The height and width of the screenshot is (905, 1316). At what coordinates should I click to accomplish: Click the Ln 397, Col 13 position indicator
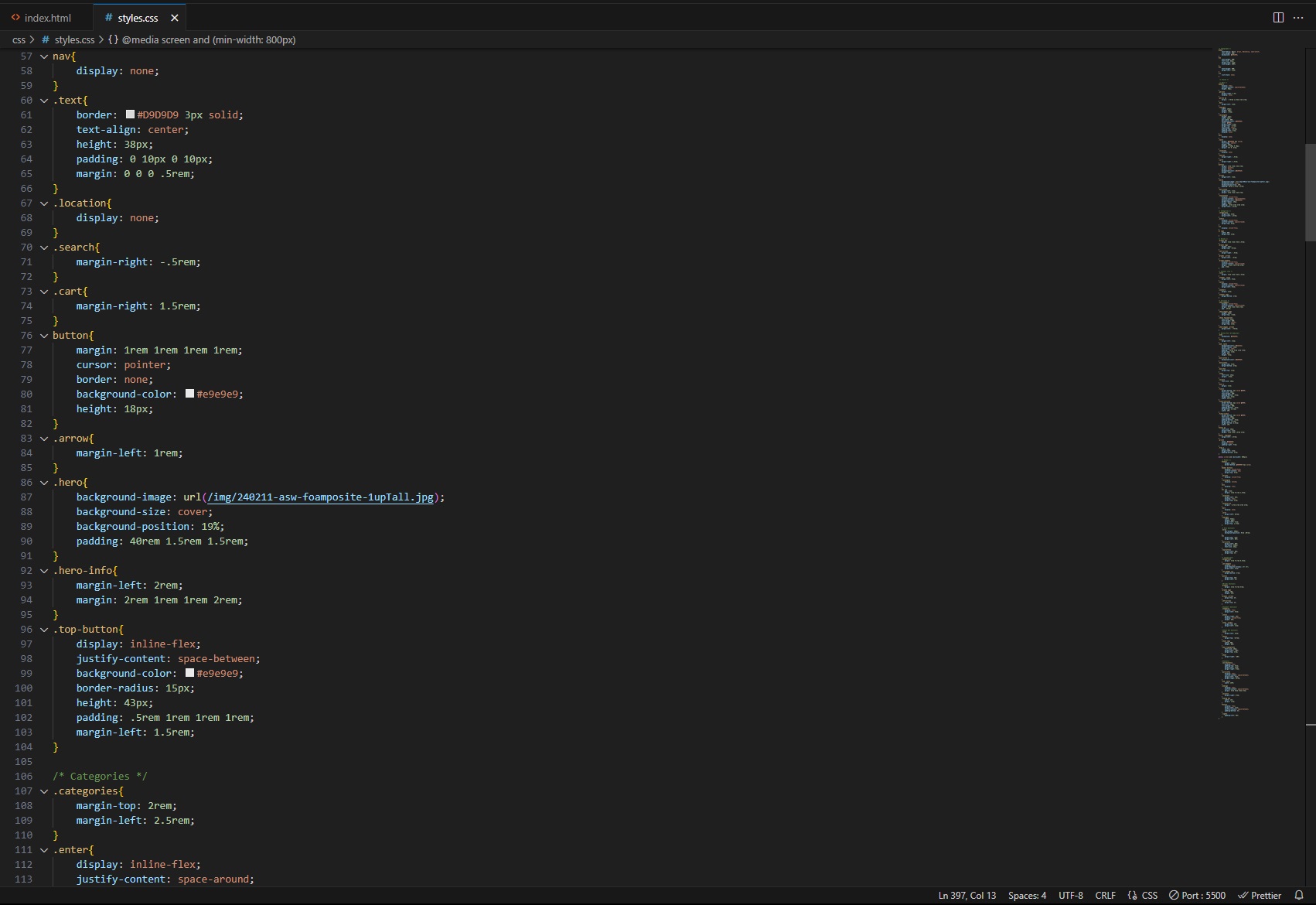pos(967,895)
